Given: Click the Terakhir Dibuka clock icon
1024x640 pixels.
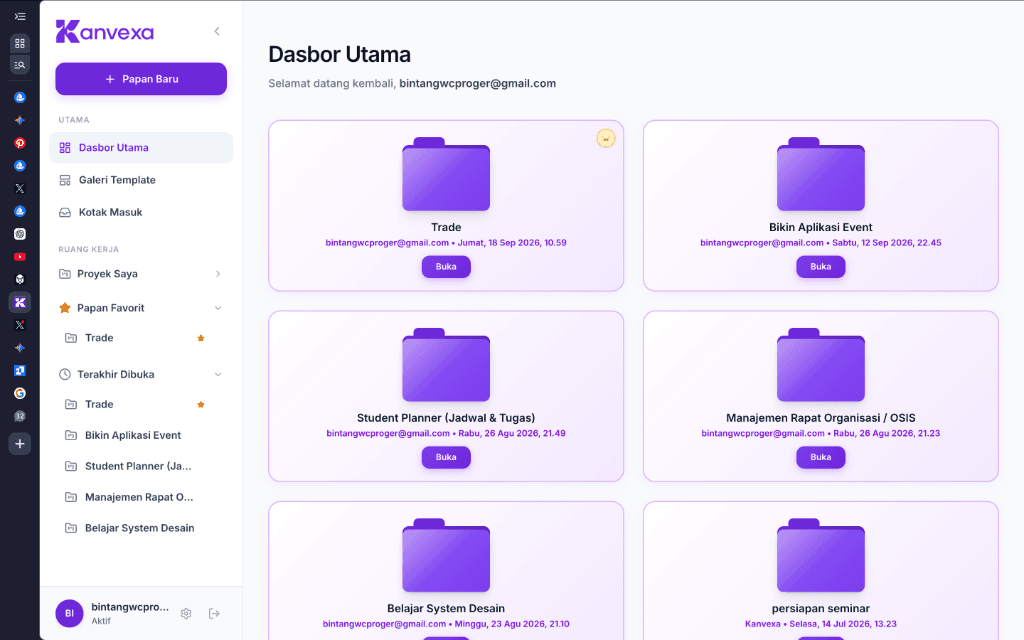Looking at the screenshot, I should 65,375.
